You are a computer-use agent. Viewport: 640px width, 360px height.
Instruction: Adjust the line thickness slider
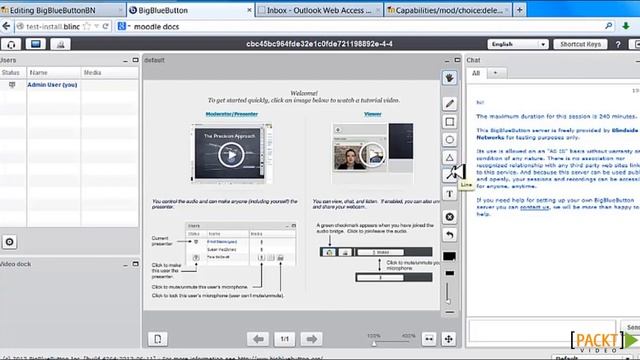448,293
